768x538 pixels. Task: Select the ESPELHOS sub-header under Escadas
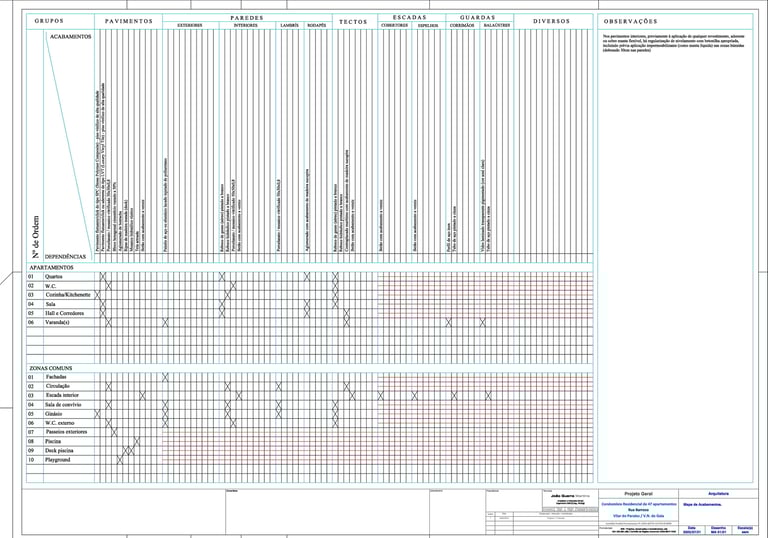(428, 25)
